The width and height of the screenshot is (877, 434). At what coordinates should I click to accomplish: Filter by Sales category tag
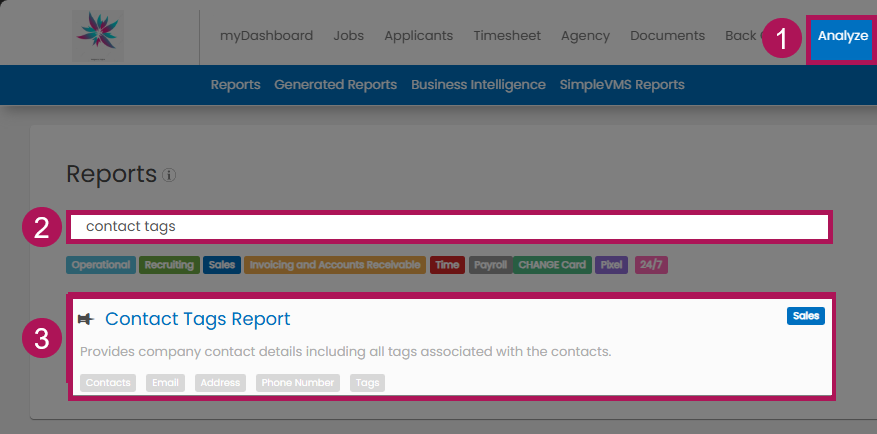tap(222, 265)
